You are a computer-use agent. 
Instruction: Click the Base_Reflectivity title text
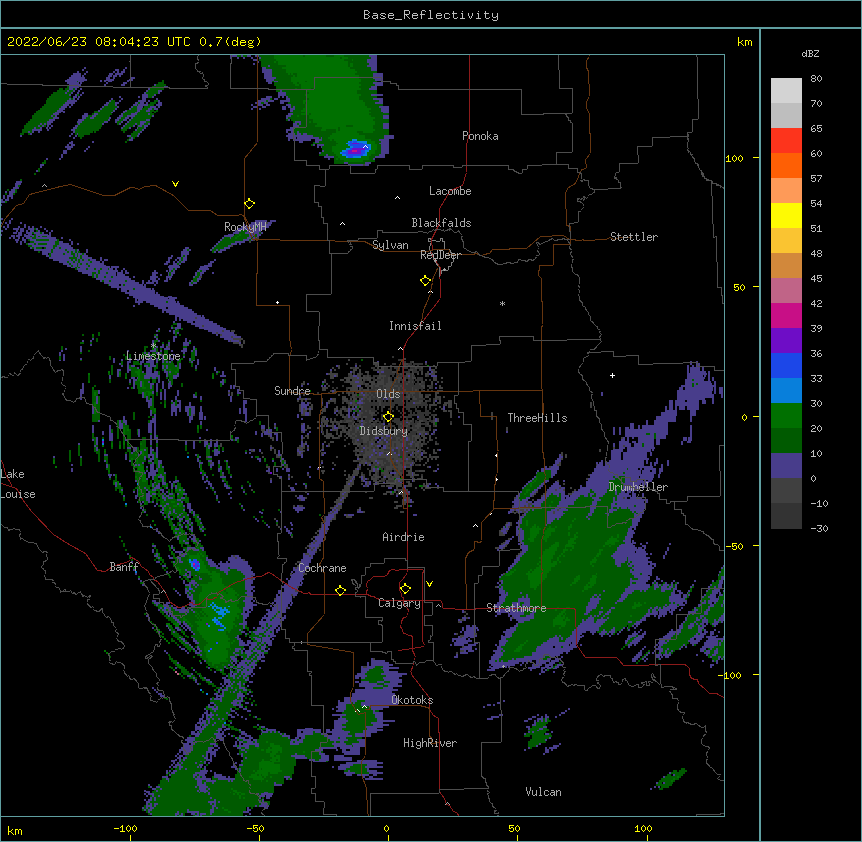pos(431,15)
